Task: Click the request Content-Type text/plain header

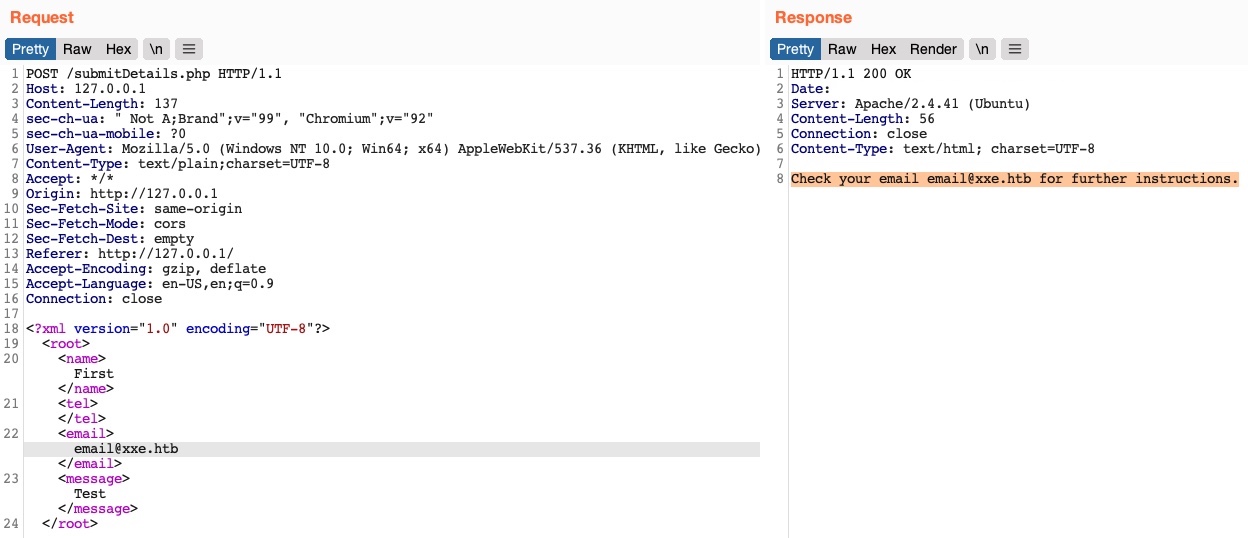Action: click(178, 164)
